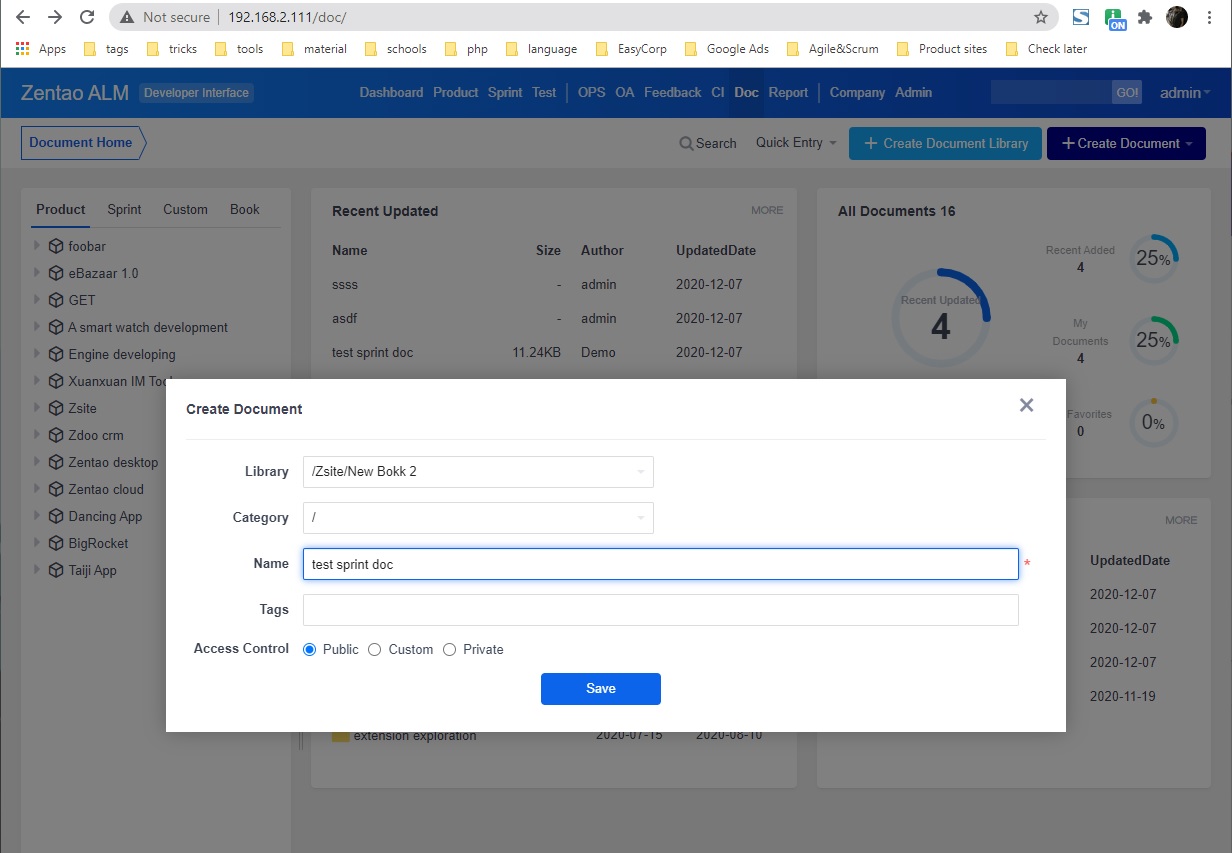Close the Create Document dialog
Viewport: 1232px width, 853px height.
click(1026, 405)
